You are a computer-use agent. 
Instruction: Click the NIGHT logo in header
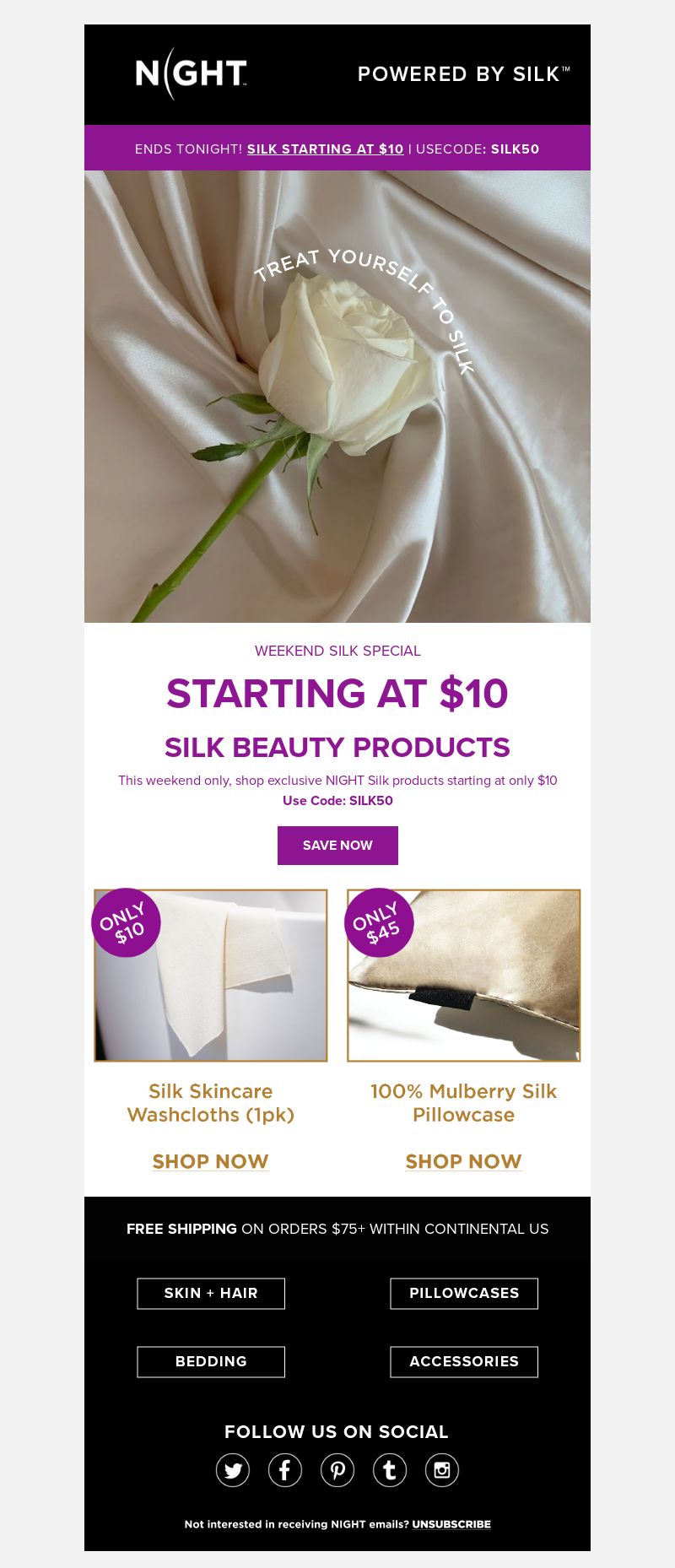tap(192, 73)
